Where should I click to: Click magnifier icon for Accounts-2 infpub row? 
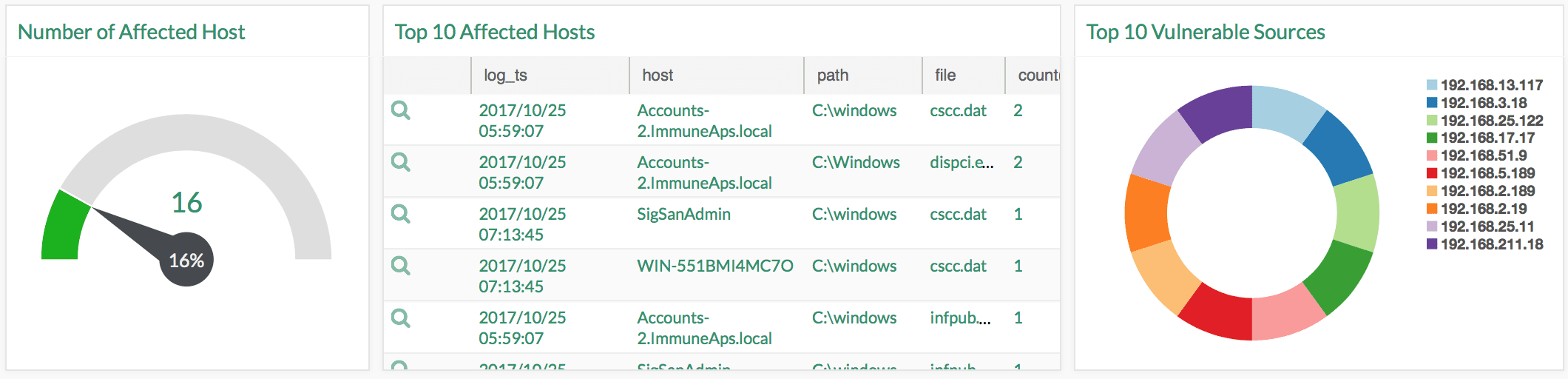click(x=401, y=318)
